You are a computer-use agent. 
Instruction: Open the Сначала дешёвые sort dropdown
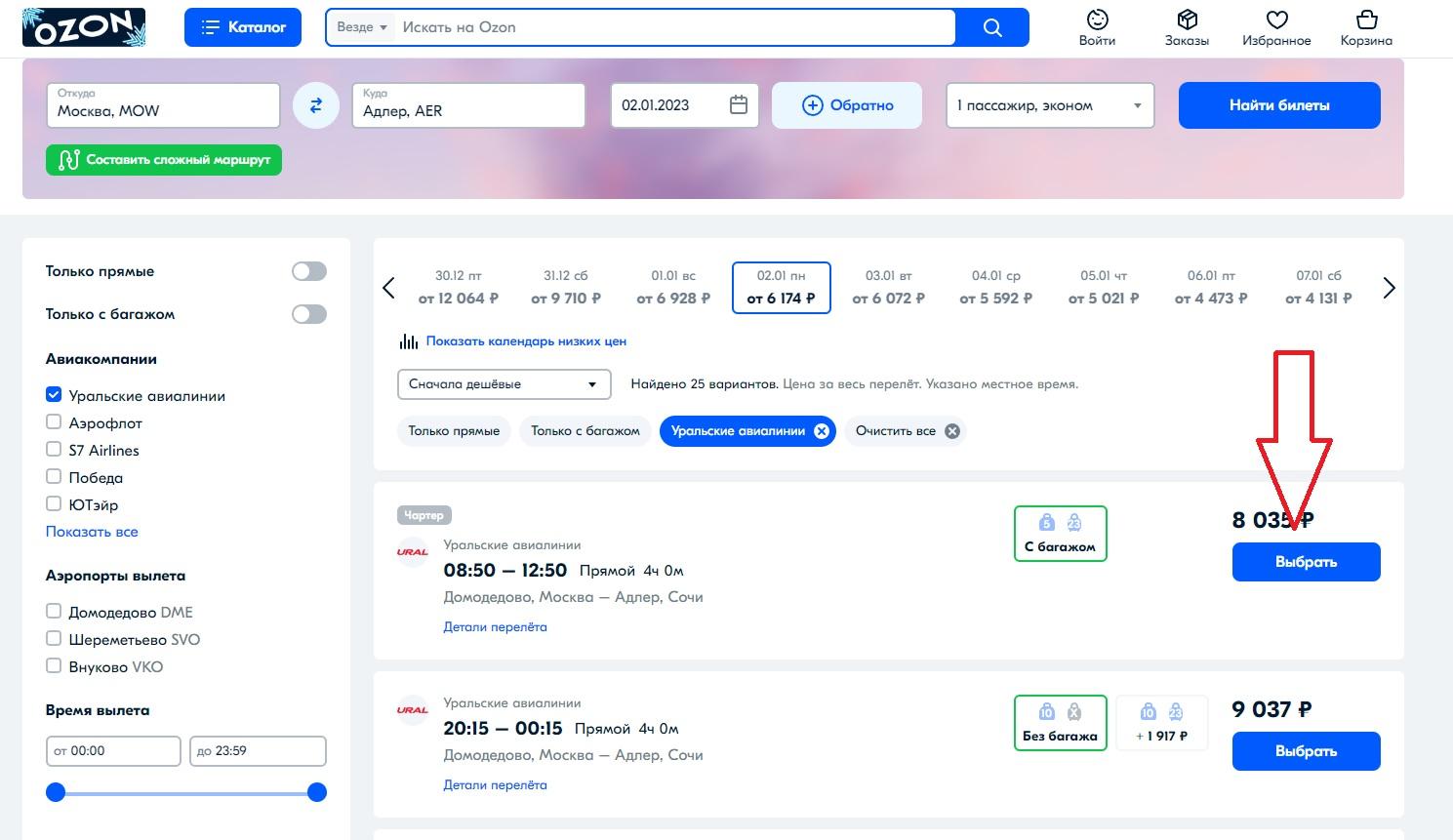click(504, 384)
